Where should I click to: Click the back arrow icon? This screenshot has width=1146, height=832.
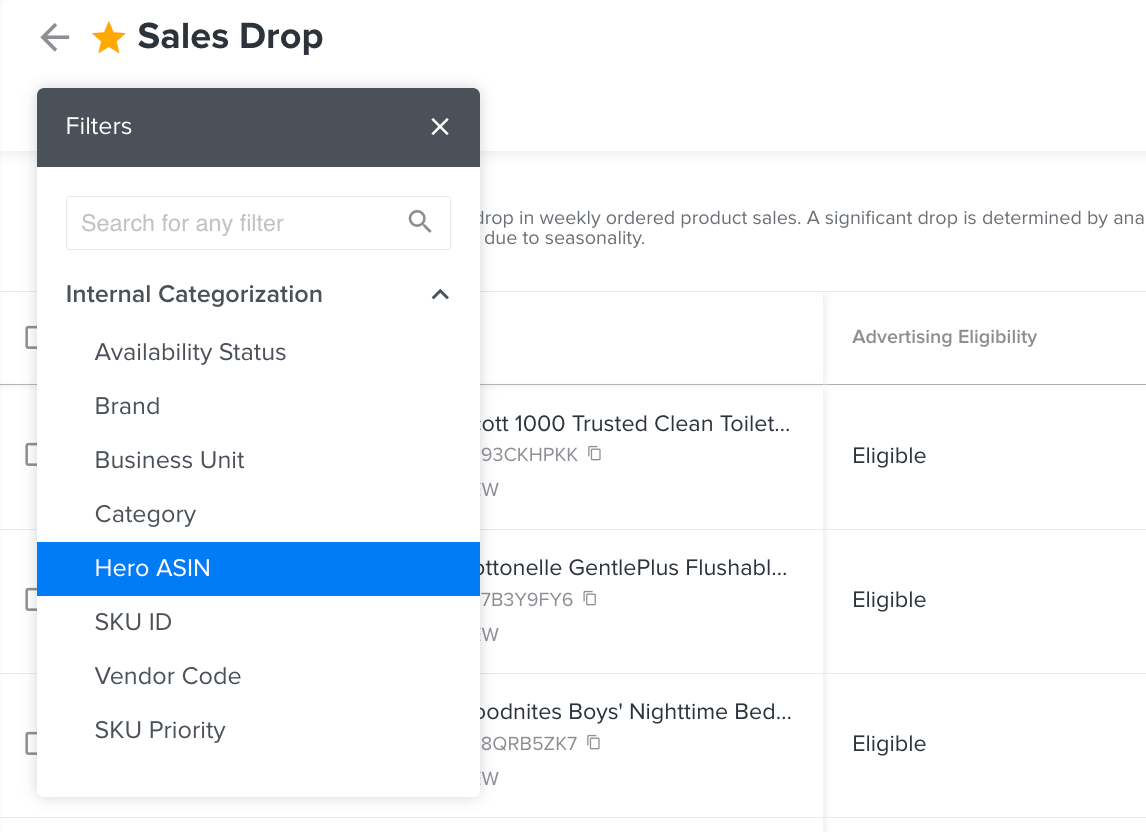(x=54, y=38)
